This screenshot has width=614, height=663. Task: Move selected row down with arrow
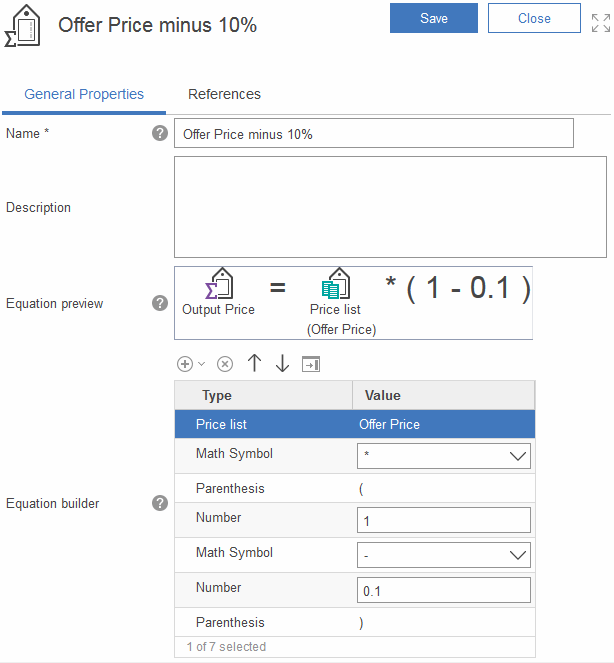point(282,364)
